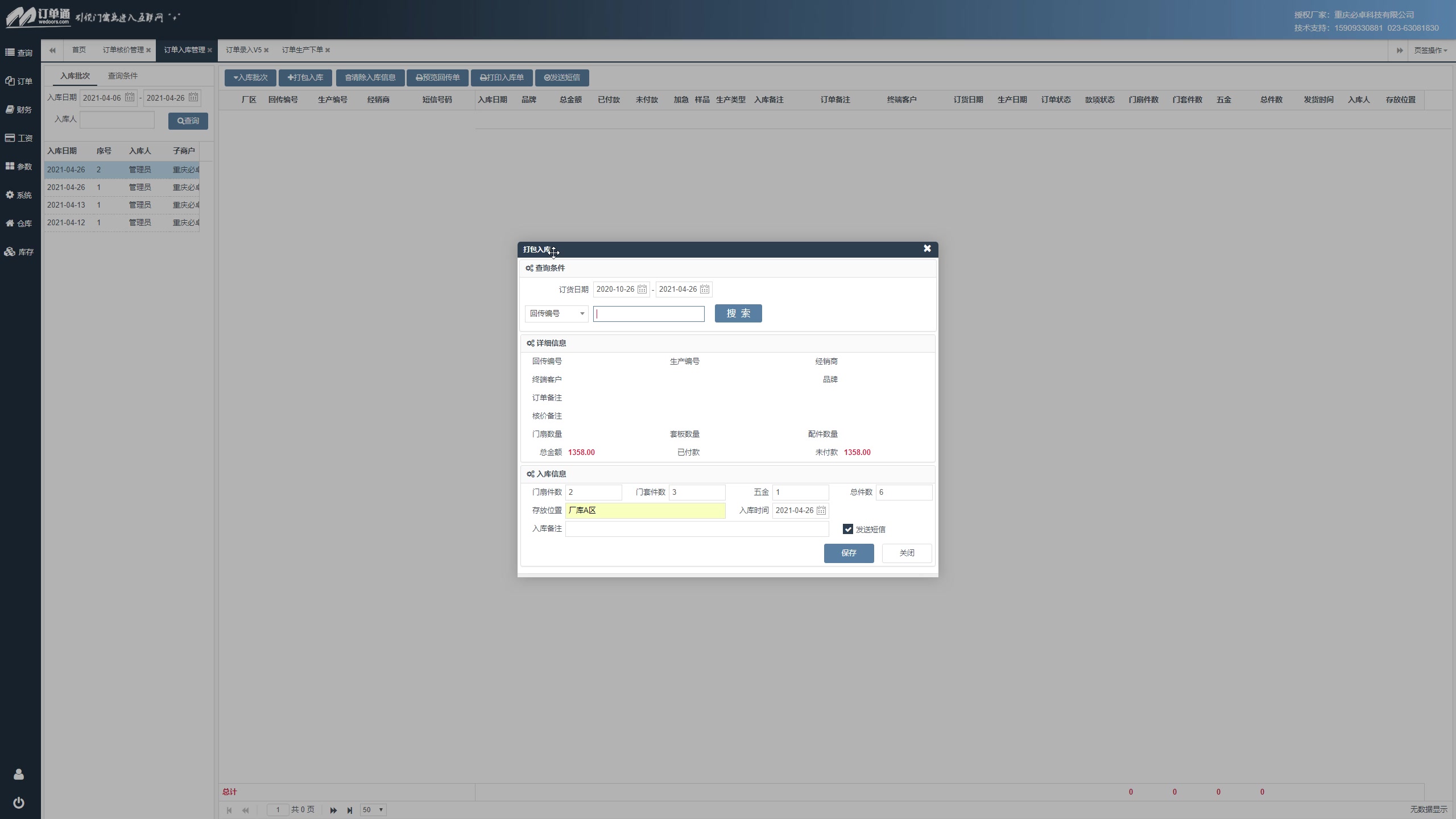Switch to the 订单录入V5 tab
The image size is (1456, 819).
[243, 50]
